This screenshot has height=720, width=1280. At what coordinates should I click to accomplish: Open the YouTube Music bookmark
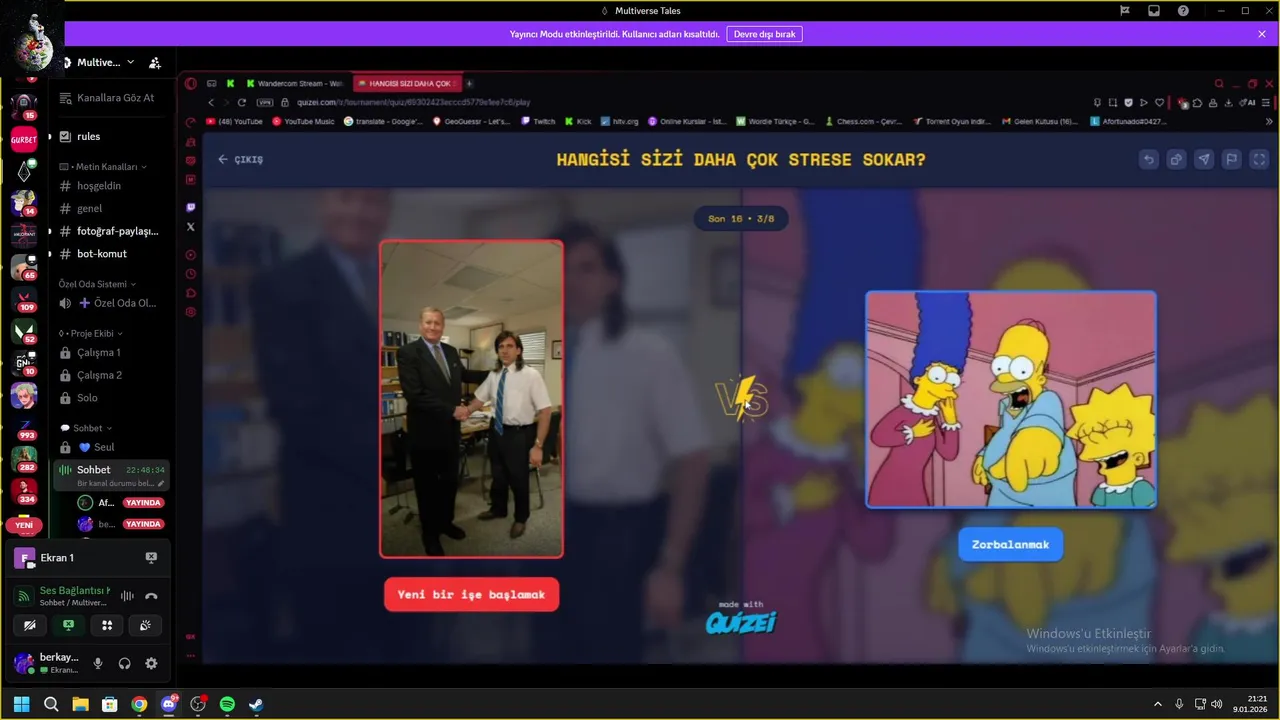click(303, 121)
